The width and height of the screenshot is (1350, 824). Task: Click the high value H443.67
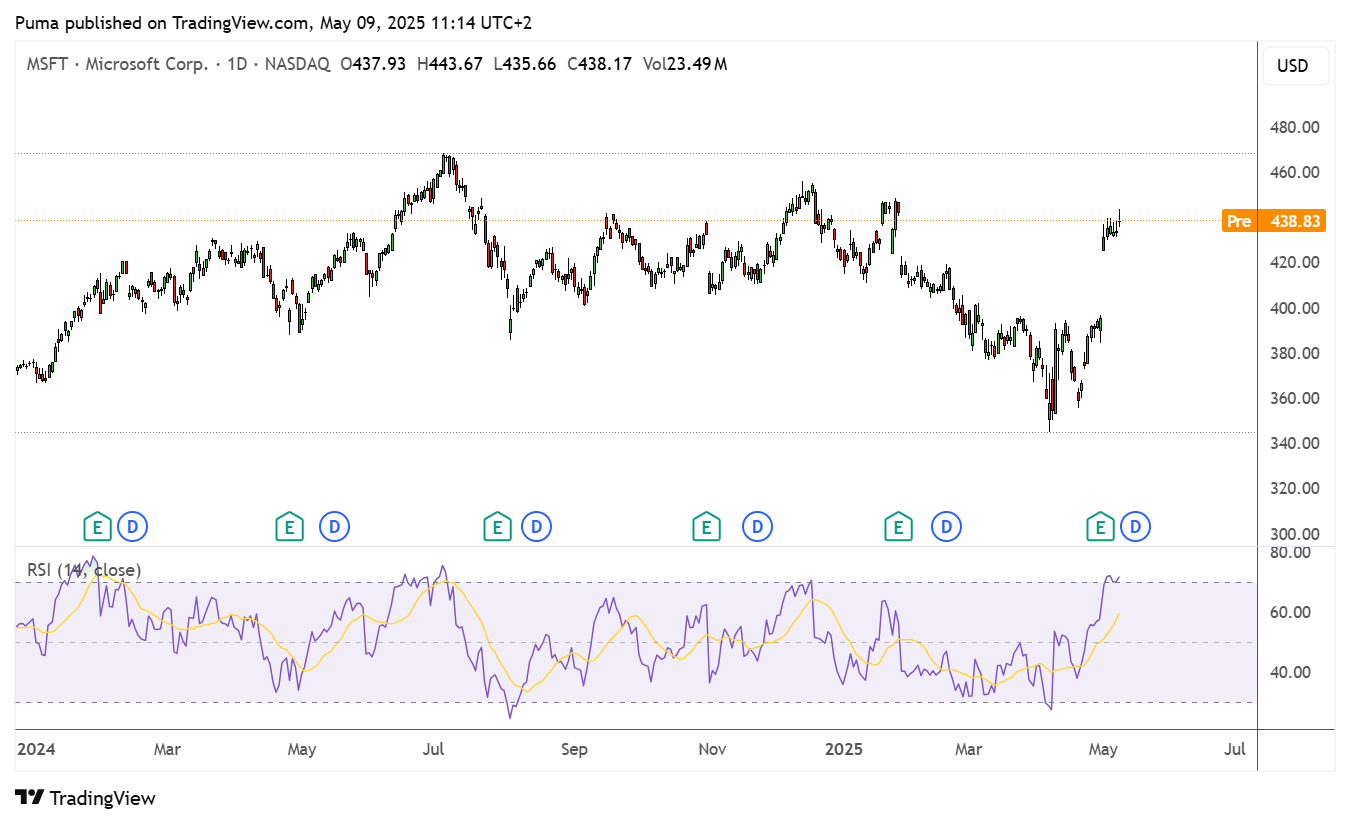point(450,64)
